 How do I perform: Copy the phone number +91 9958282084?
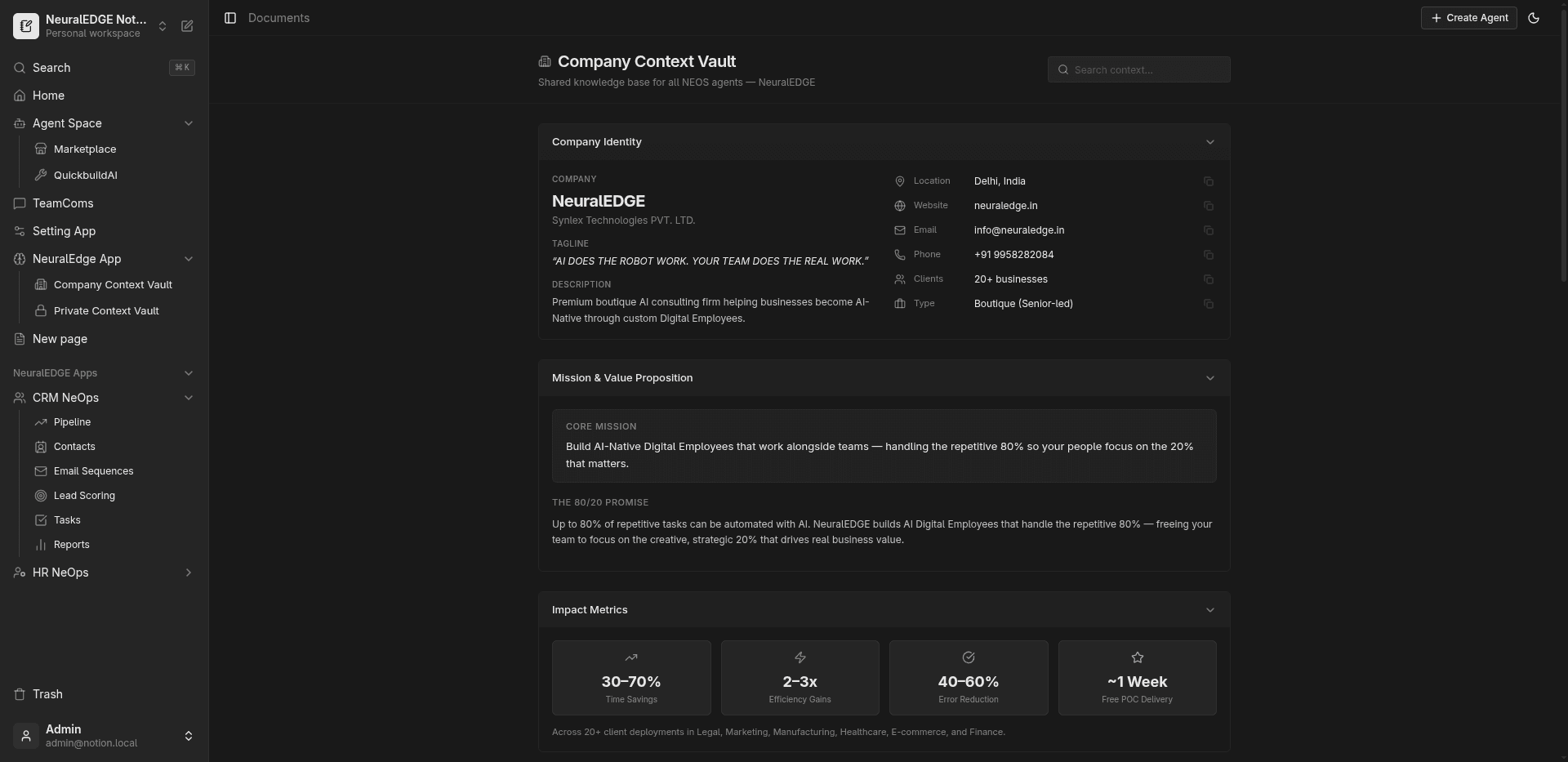coord(1209,255)
